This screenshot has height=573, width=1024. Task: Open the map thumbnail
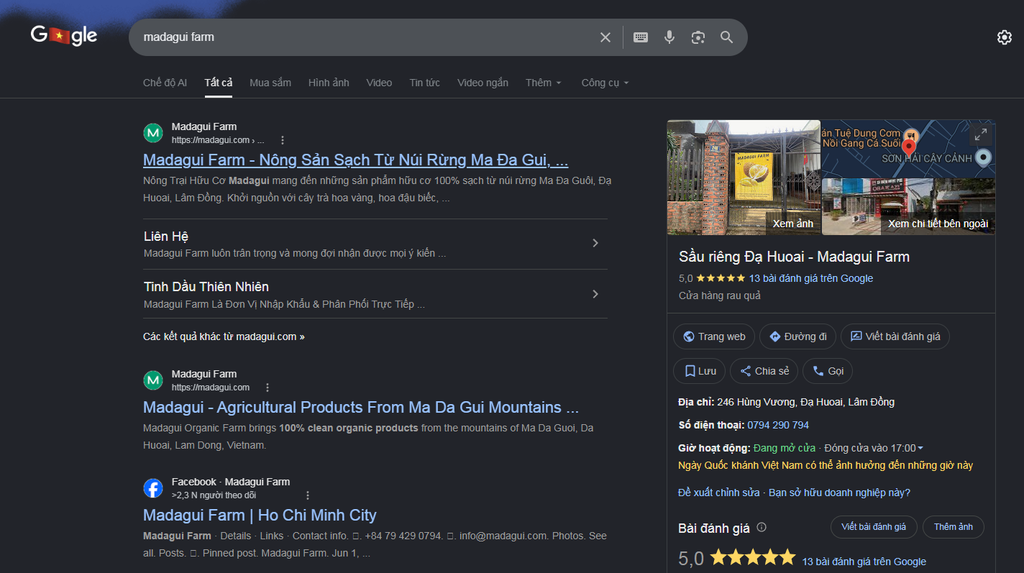(x=908, y=148)
